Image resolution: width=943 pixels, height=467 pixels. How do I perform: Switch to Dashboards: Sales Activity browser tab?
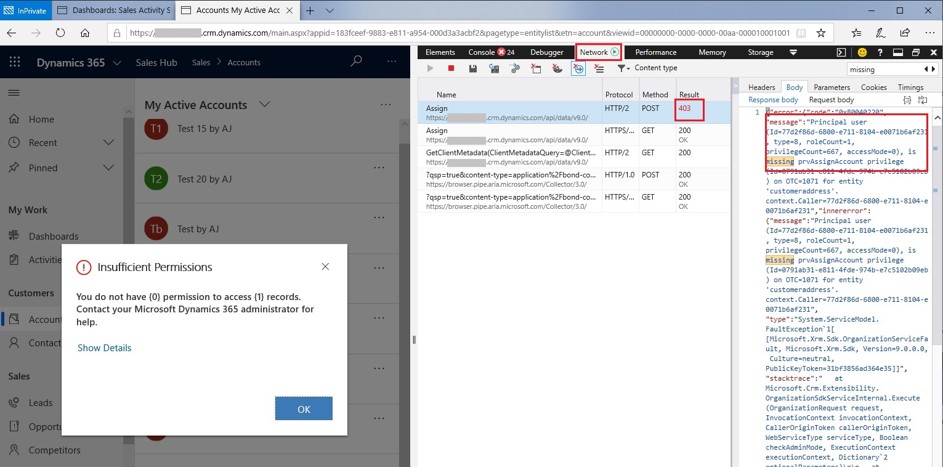pos(113,10)
